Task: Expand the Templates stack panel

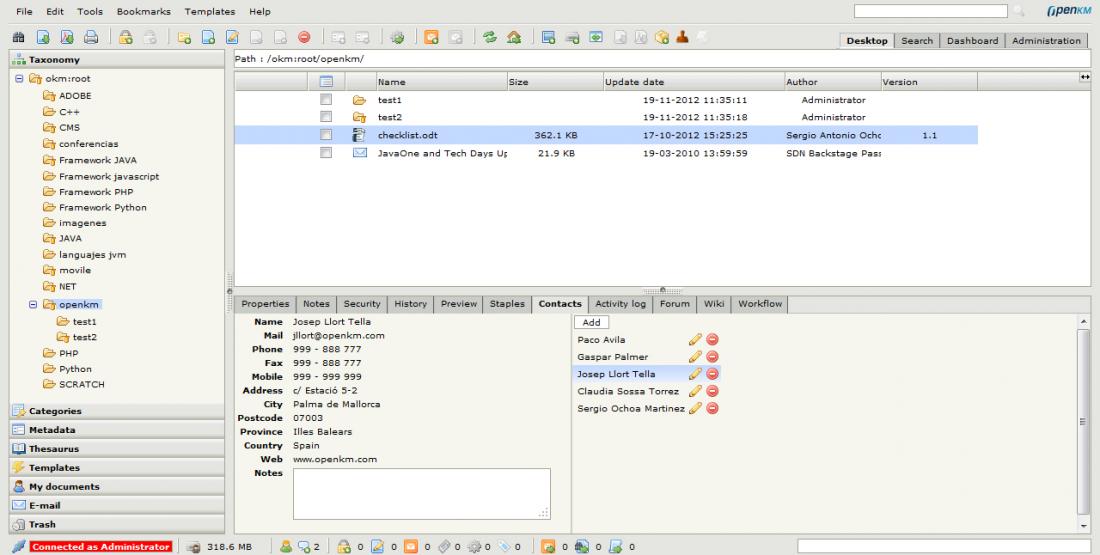Action: (117, 468)
